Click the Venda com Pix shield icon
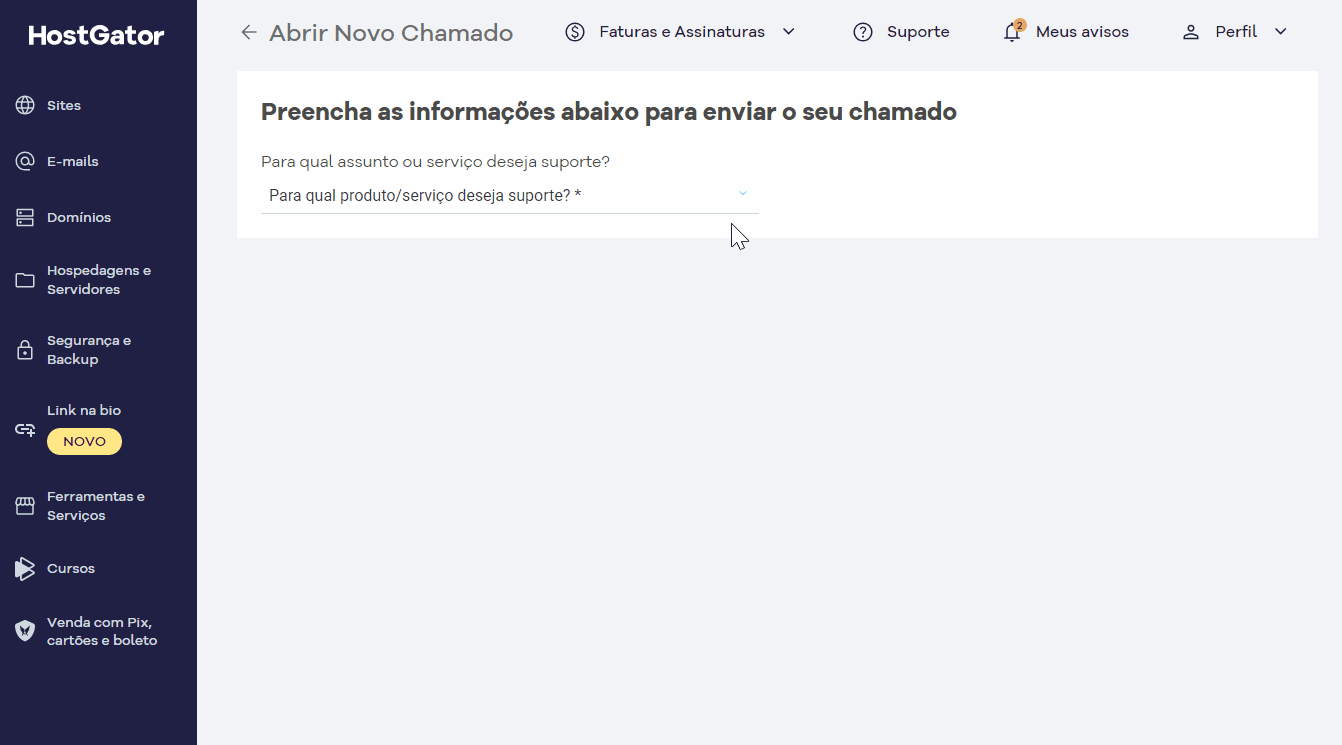 pyautogui.click(x=25, y=631)
